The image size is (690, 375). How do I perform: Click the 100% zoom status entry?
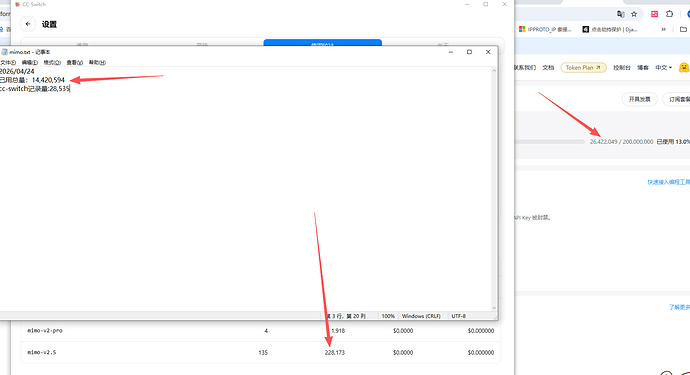[x=388, y=316]
